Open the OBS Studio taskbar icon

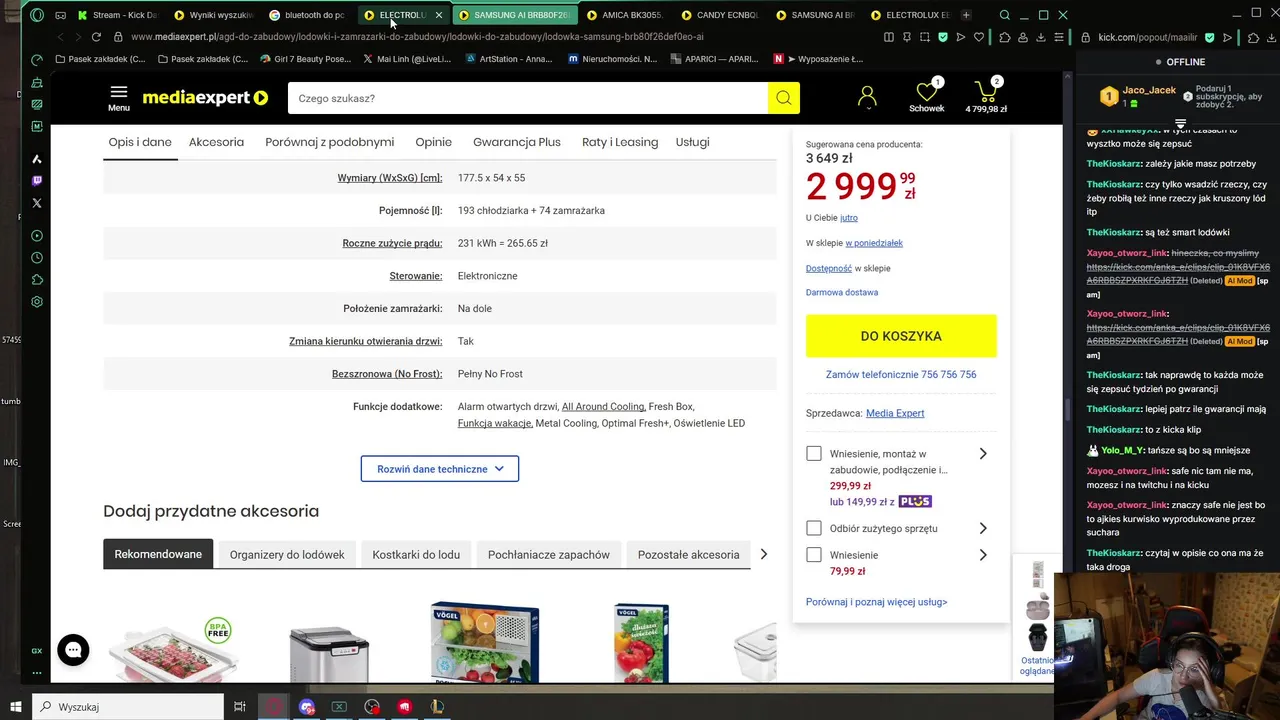point(372,707)
